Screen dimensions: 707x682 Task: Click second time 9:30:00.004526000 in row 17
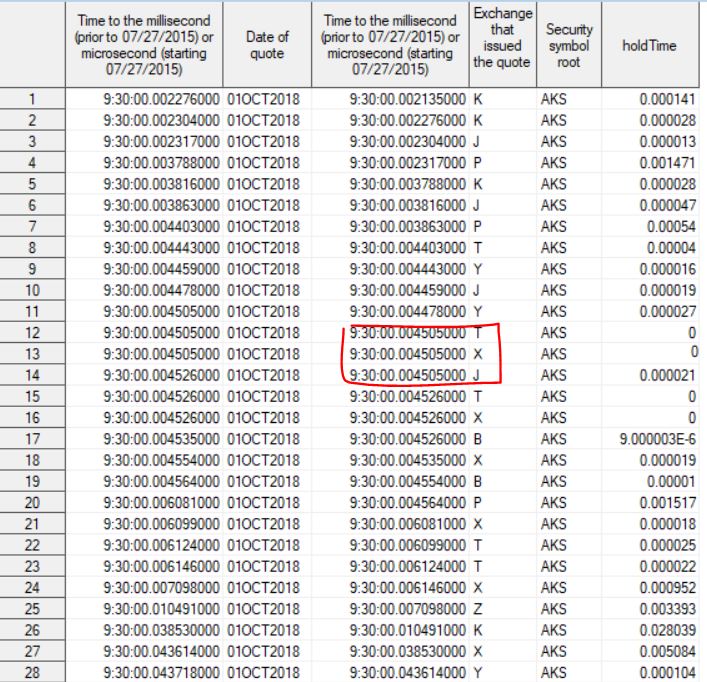coord(408,439)
